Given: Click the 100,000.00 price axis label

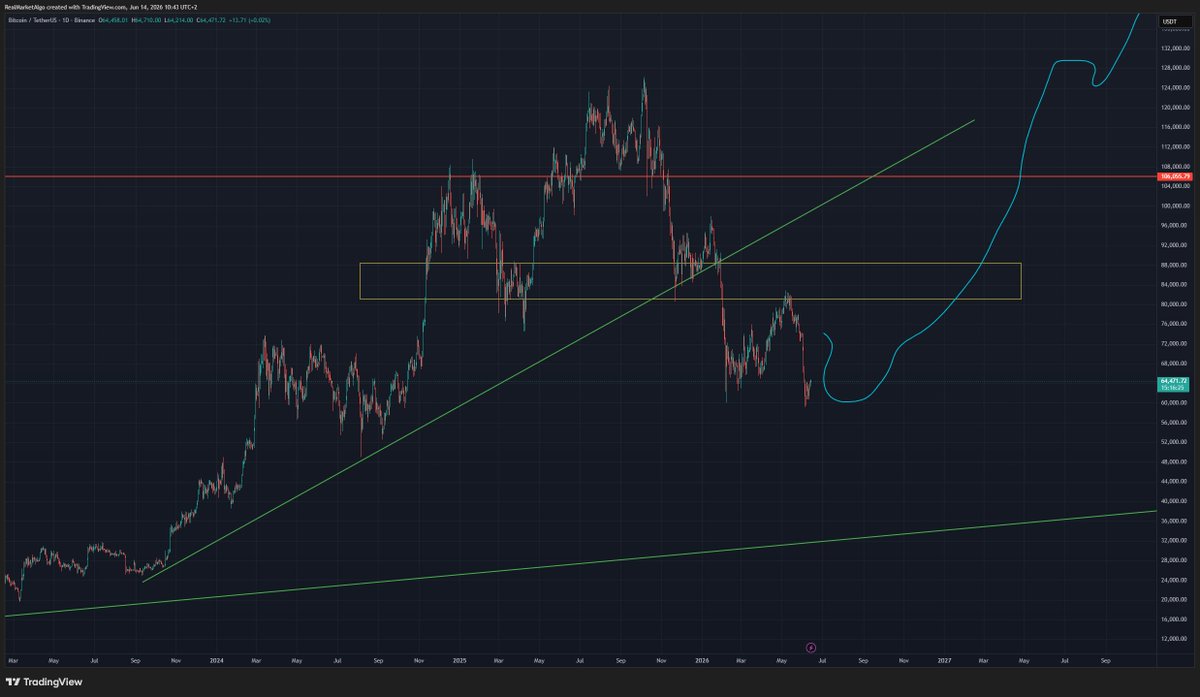Looking at the screenshot, I should (x=1173, y=206).
